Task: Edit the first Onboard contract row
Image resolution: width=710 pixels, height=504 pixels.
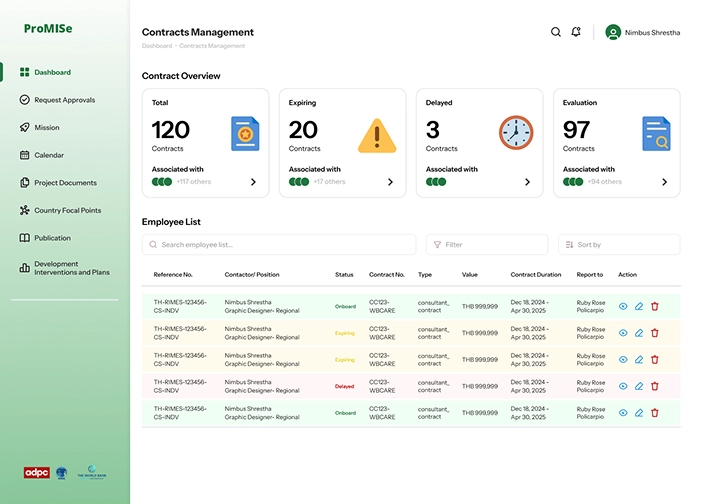Action: 639,306
